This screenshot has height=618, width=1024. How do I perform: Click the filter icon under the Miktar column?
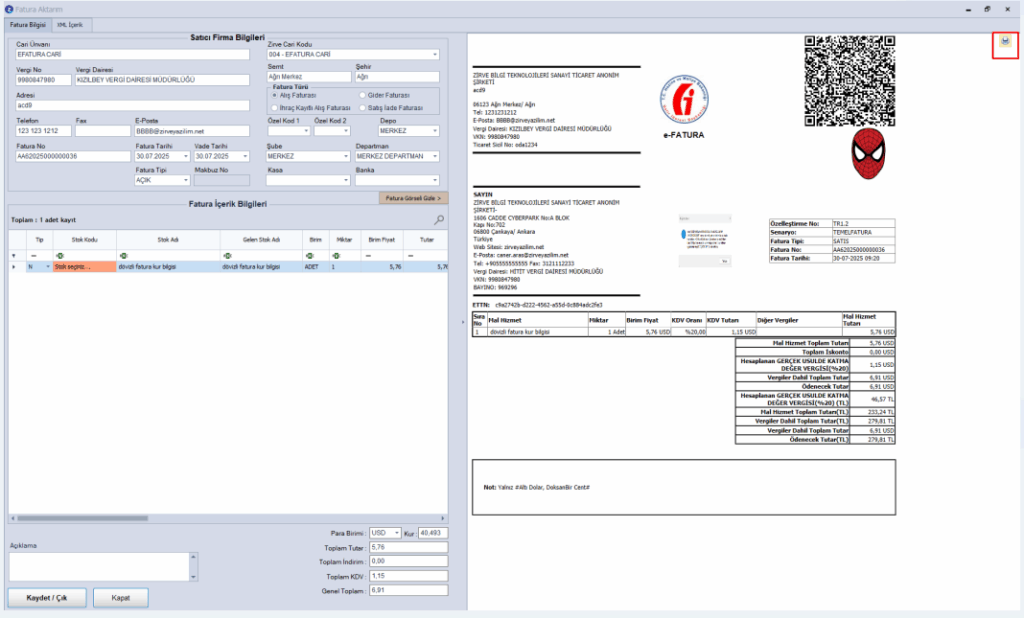(336, 255)
